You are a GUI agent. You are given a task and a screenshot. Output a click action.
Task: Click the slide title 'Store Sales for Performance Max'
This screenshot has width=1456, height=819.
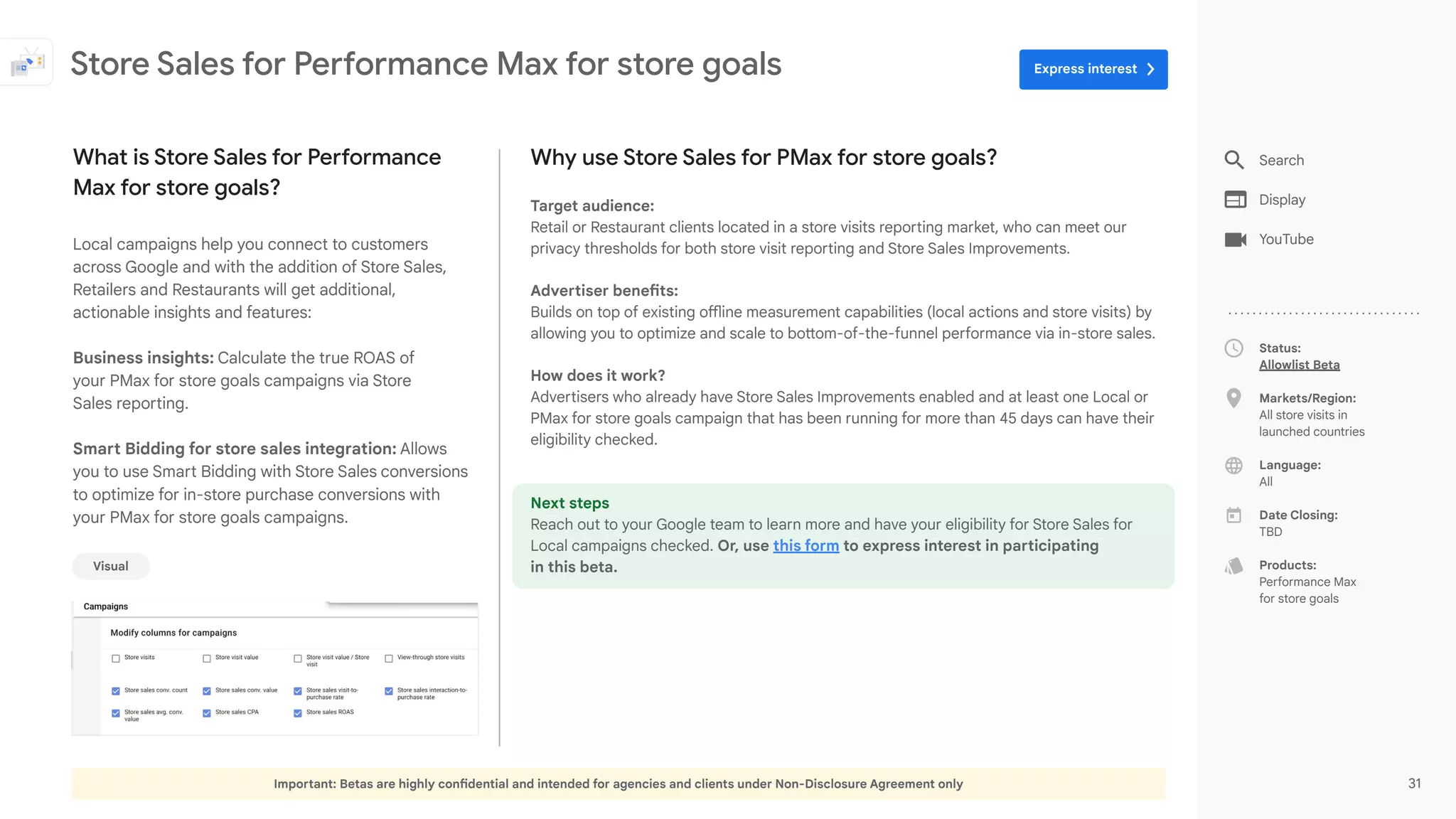pos(426,64)
